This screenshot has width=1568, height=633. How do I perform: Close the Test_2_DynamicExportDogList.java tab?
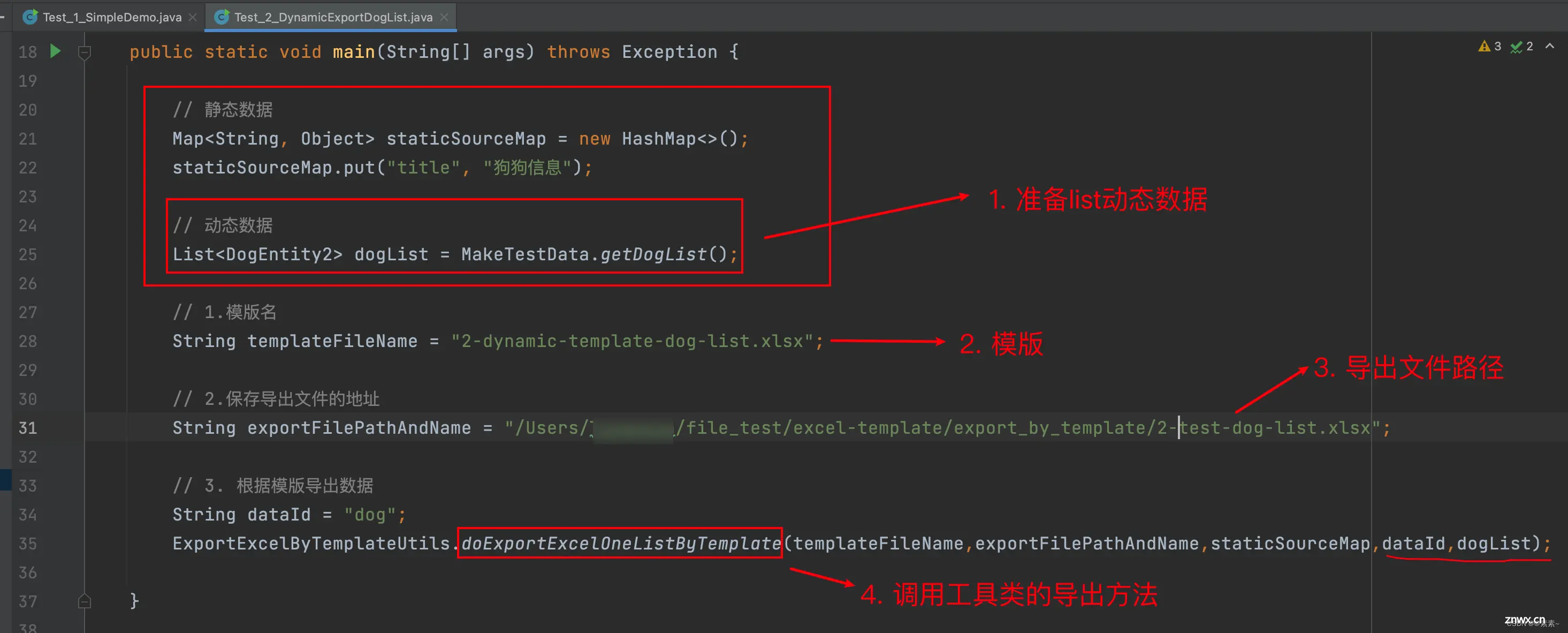pyautogui.click(x=444, y=17)
